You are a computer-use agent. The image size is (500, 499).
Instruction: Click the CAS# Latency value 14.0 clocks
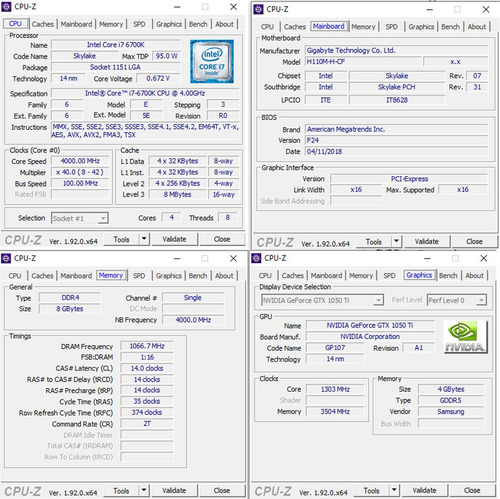(x=147, y=368)
